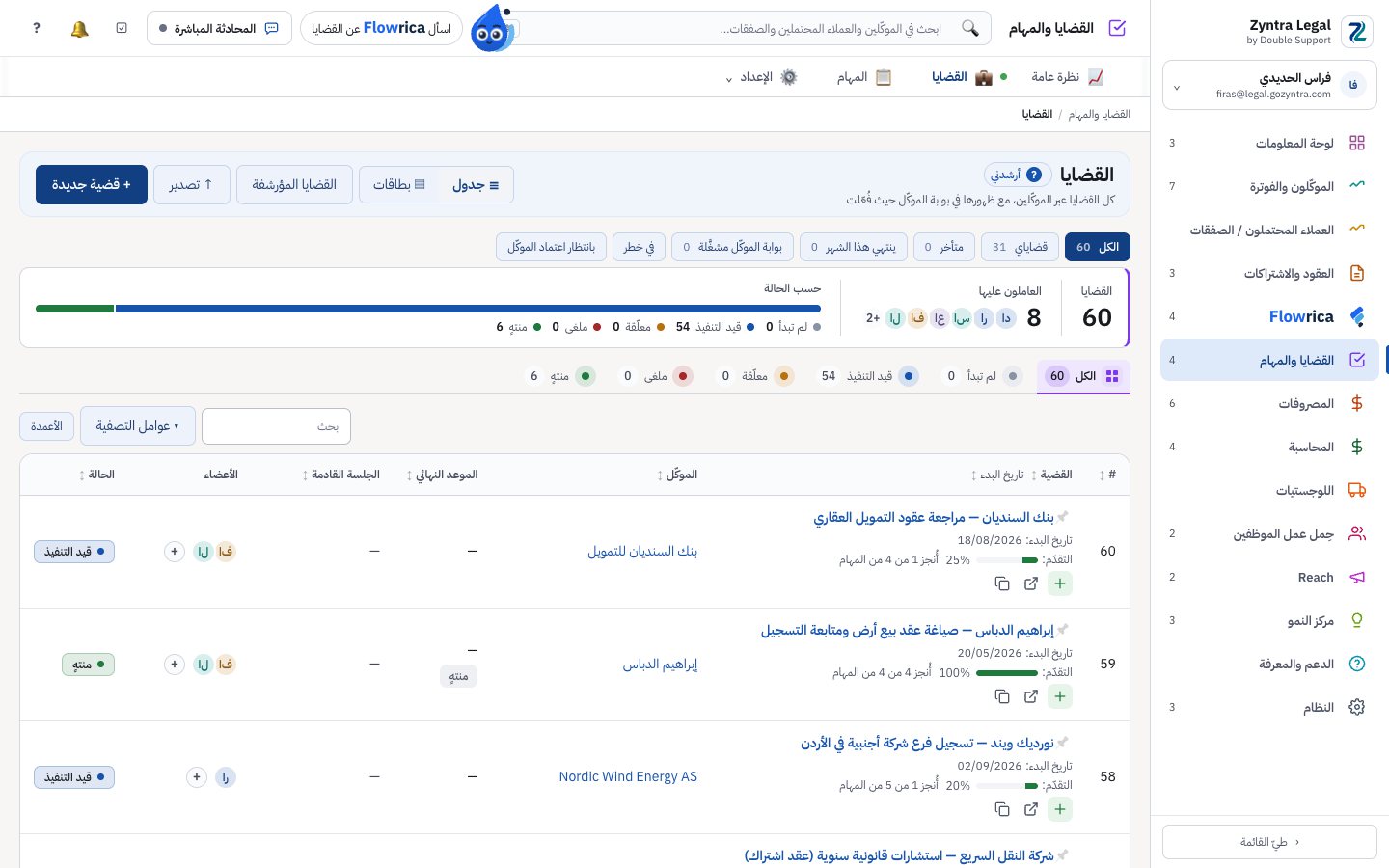Click case 59 progress bar 100%
This screenshot has width=1389, height=868.
pyautogui.click(x=1008, y=673)
